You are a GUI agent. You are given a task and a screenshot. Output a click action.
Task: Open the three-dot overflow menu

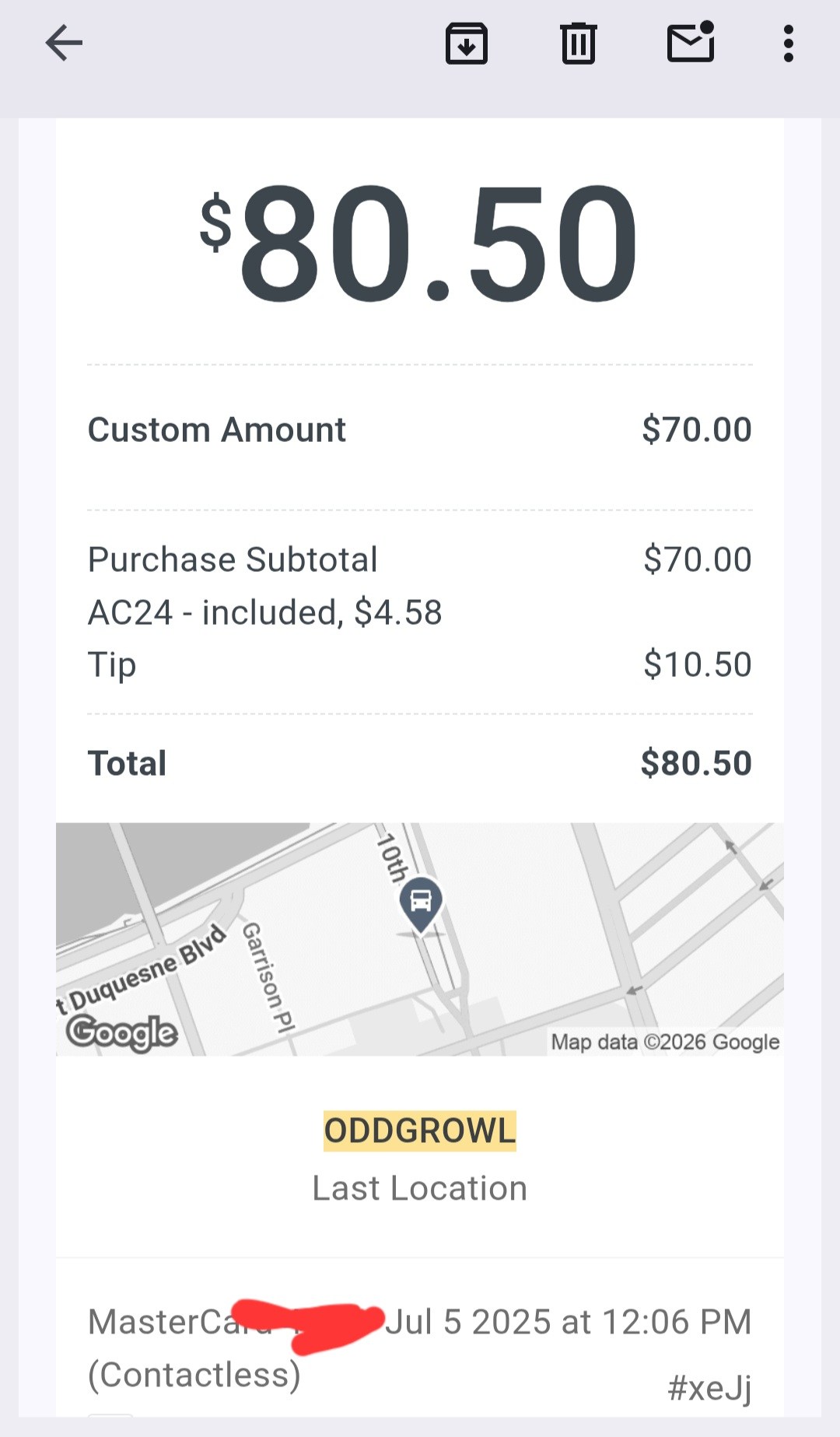pyautogui.click(x=788, y=44)
